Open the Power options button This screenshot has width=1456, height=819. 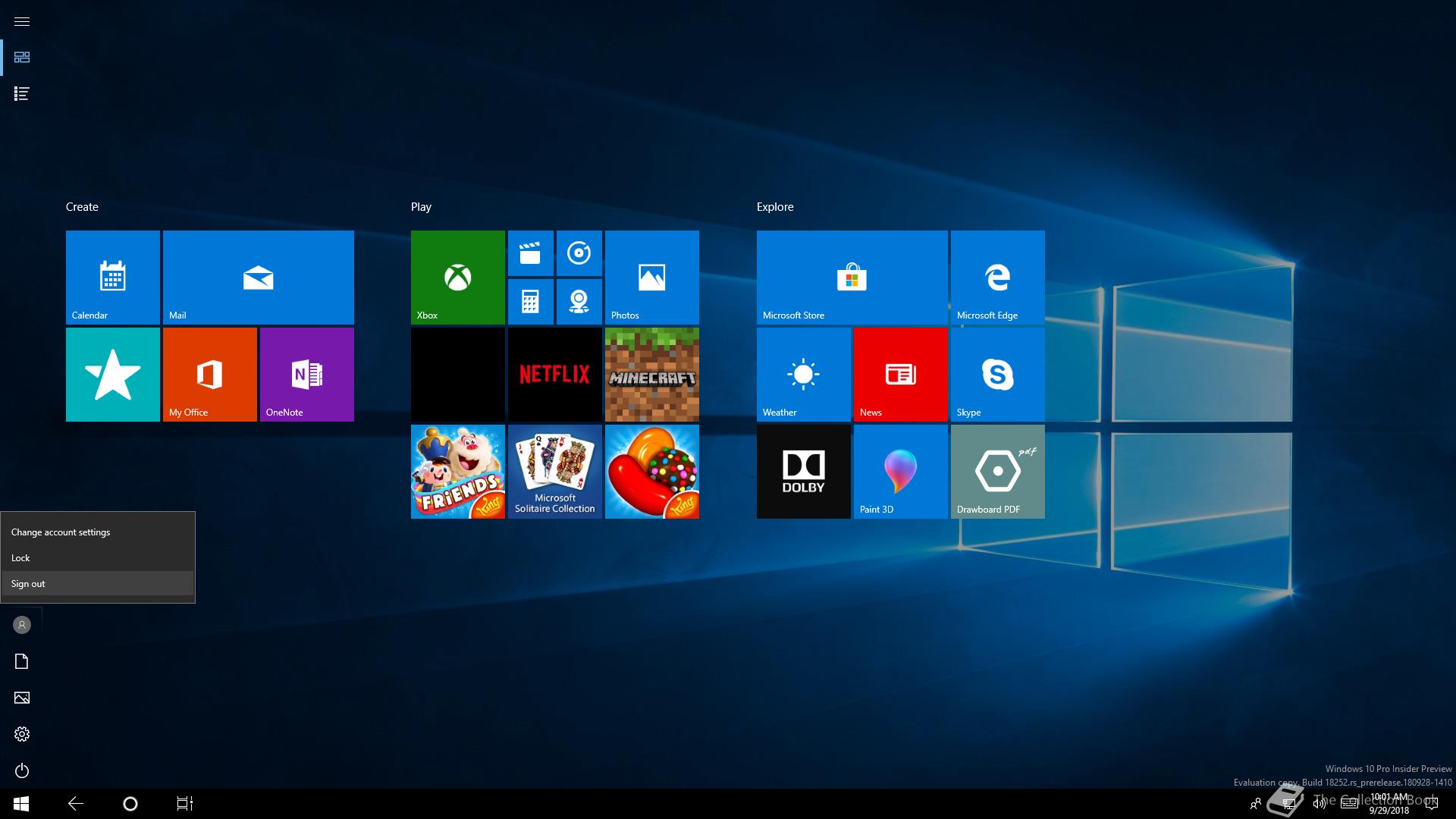[x=22, y=770]
